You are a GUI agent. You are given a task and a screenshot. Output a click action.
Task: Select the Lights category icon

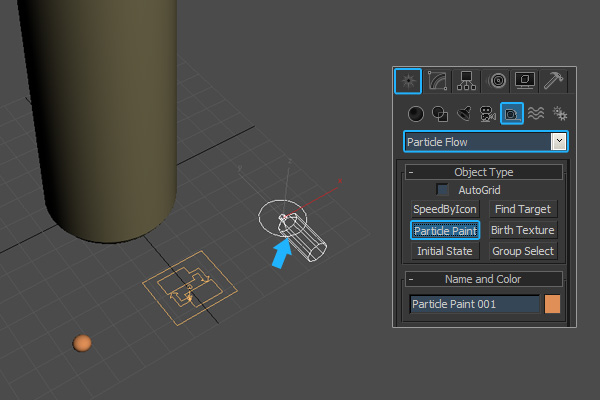[463, 114]
